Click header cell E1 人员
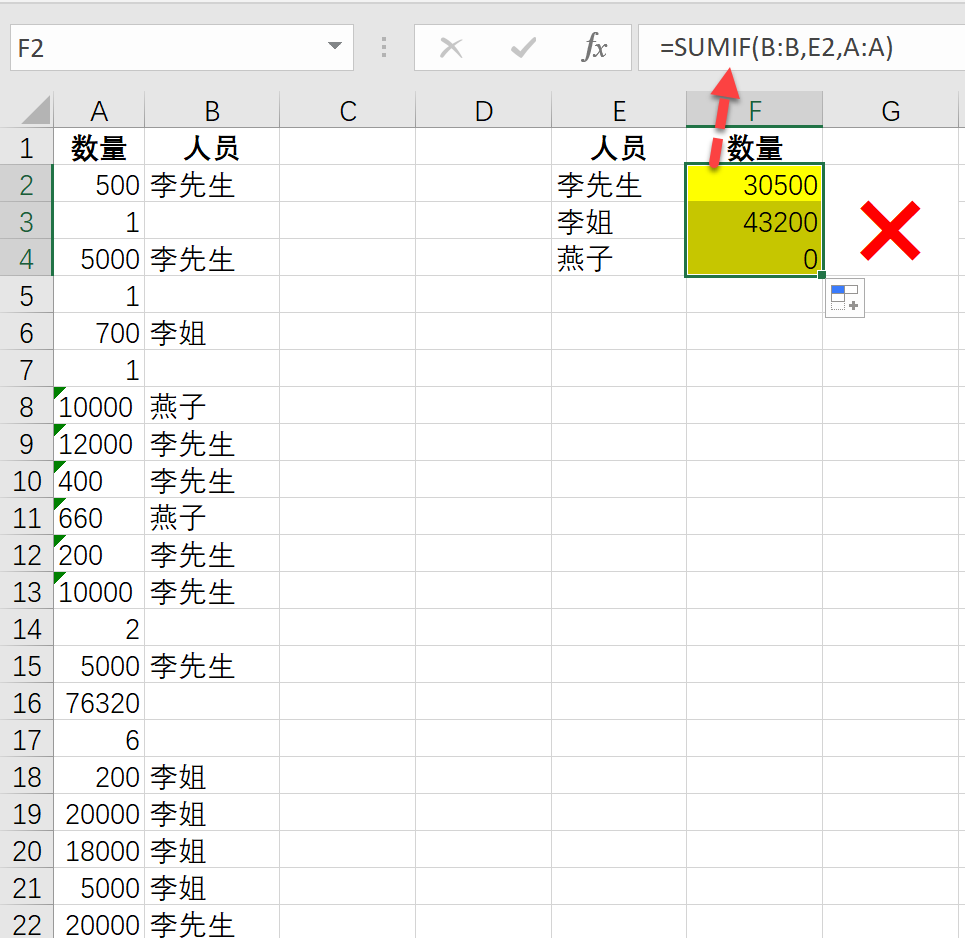Image resolution: width=965 pixels, height=938 pixels. coord(619,148)
